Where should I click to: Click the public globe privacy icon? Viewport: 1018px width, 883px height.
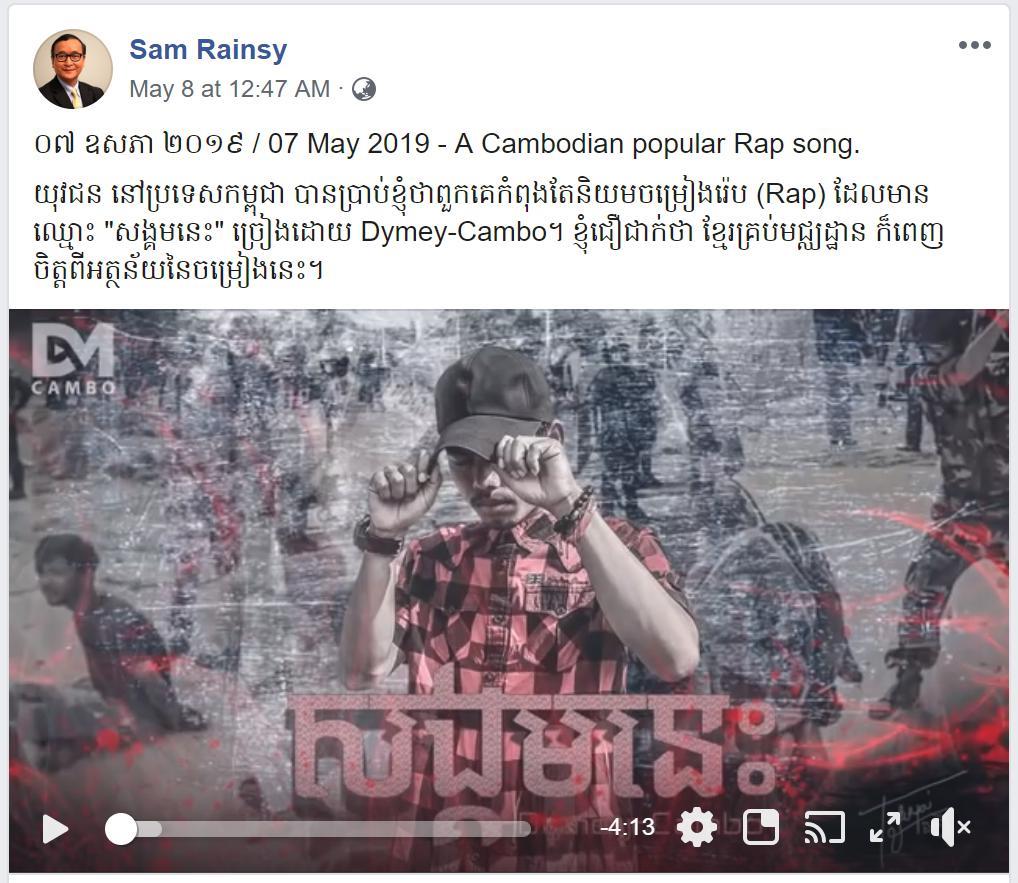click(364, 89)
